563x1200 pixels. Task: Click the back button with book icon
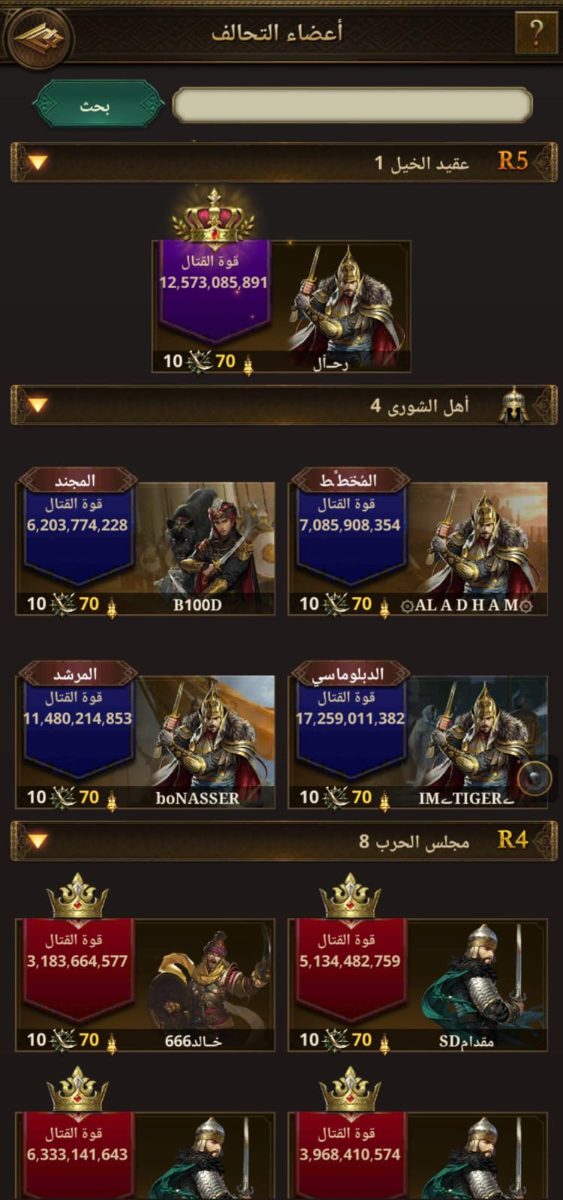36,36
